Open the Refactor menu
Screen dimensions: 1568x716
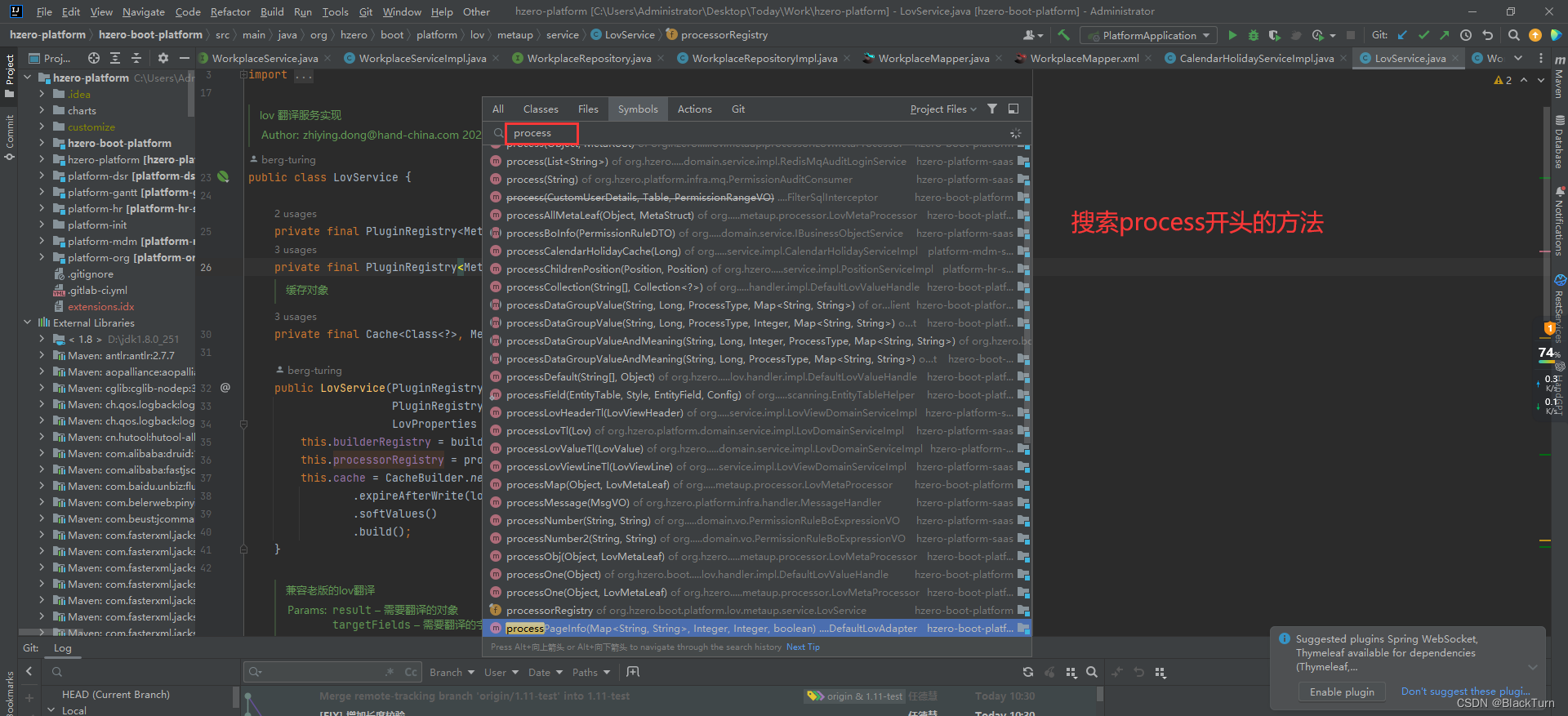(x=230, y=11)
